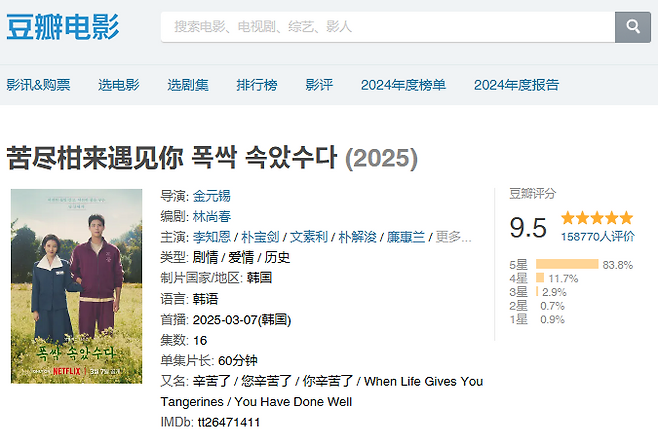Viewport: 658px width, 445px height.
Task: Click the genre text 剧情 / 爱情 / 历史
Action: [241, 257]
